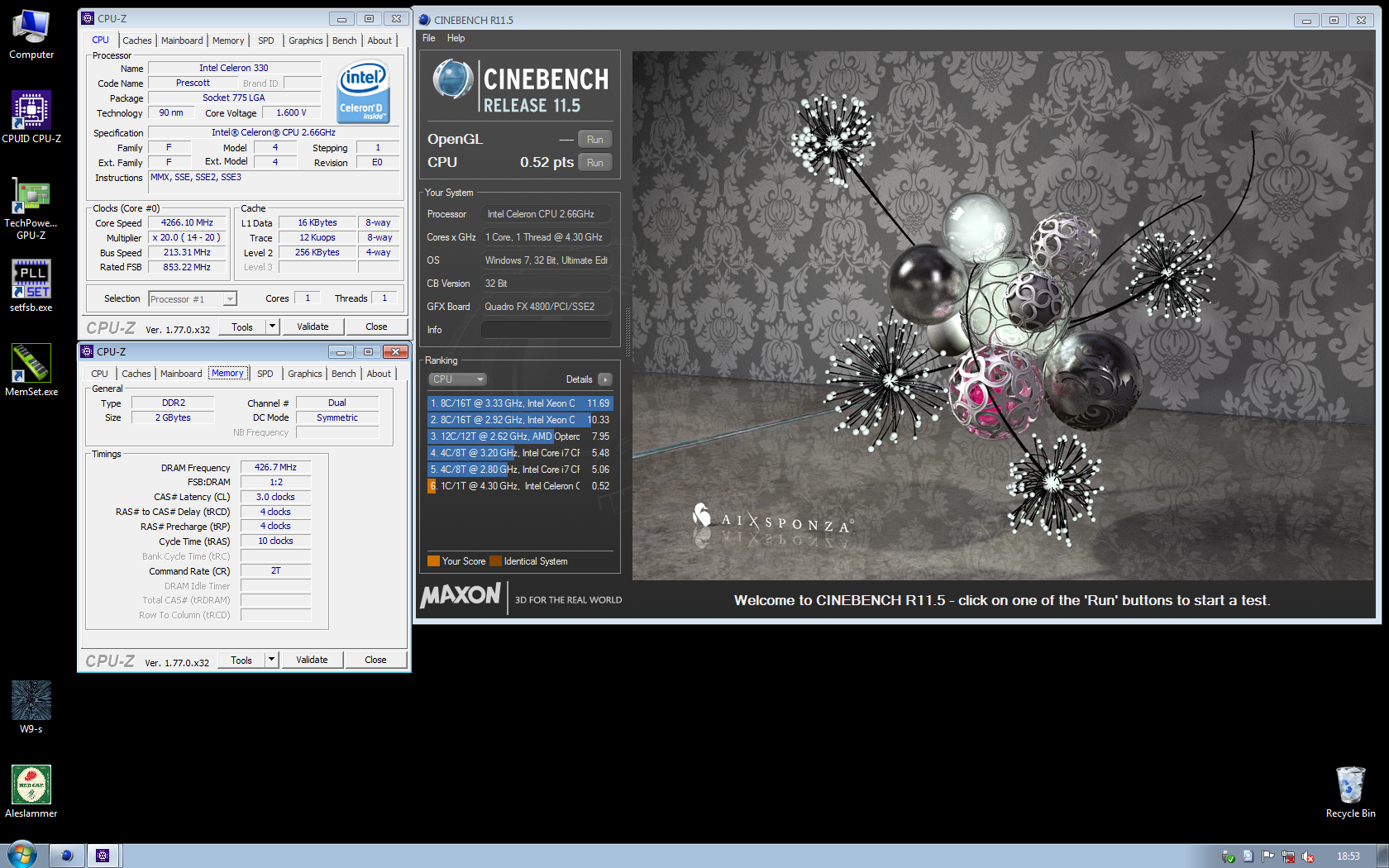Click the DRAM Frequency 426.7 MHz value
1389x868 pixels.
[x=275, y=468]
